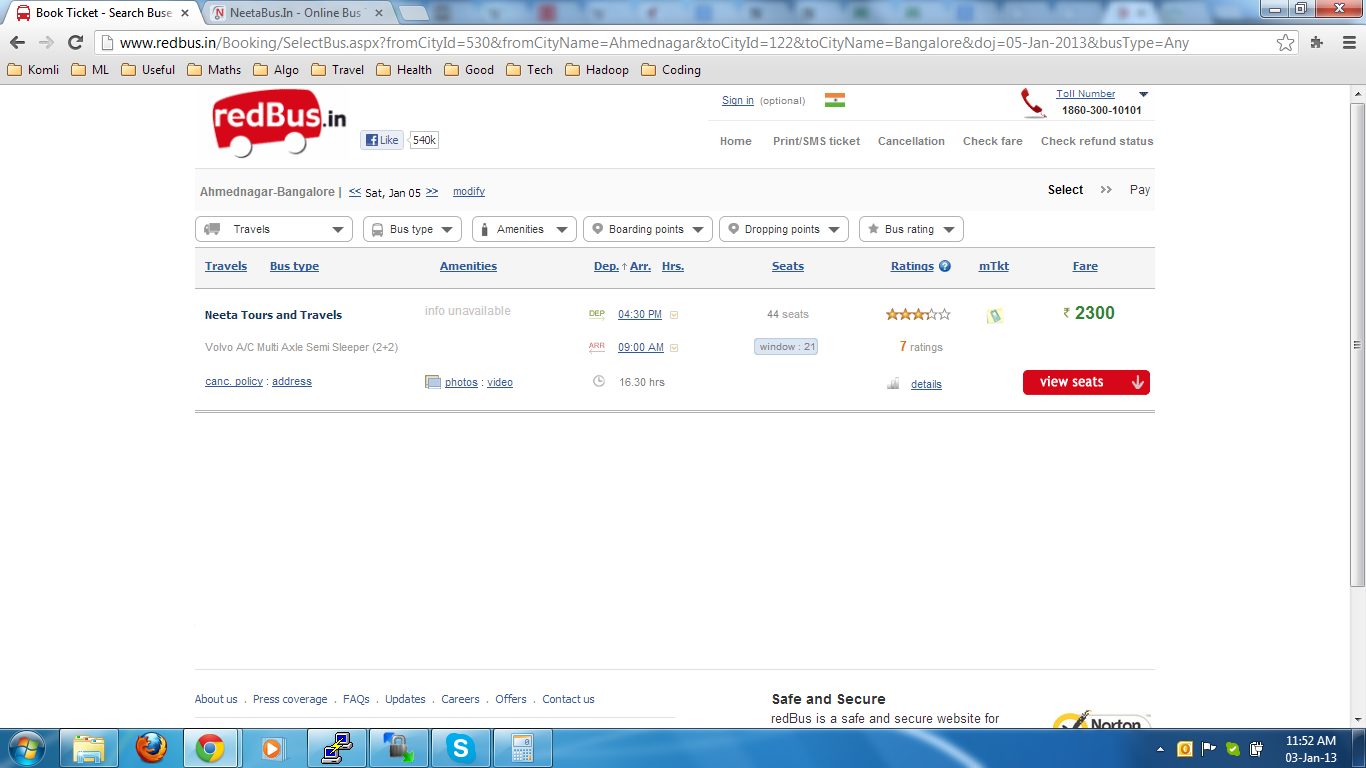Click the Press coverage footer link

coord(290,699)
